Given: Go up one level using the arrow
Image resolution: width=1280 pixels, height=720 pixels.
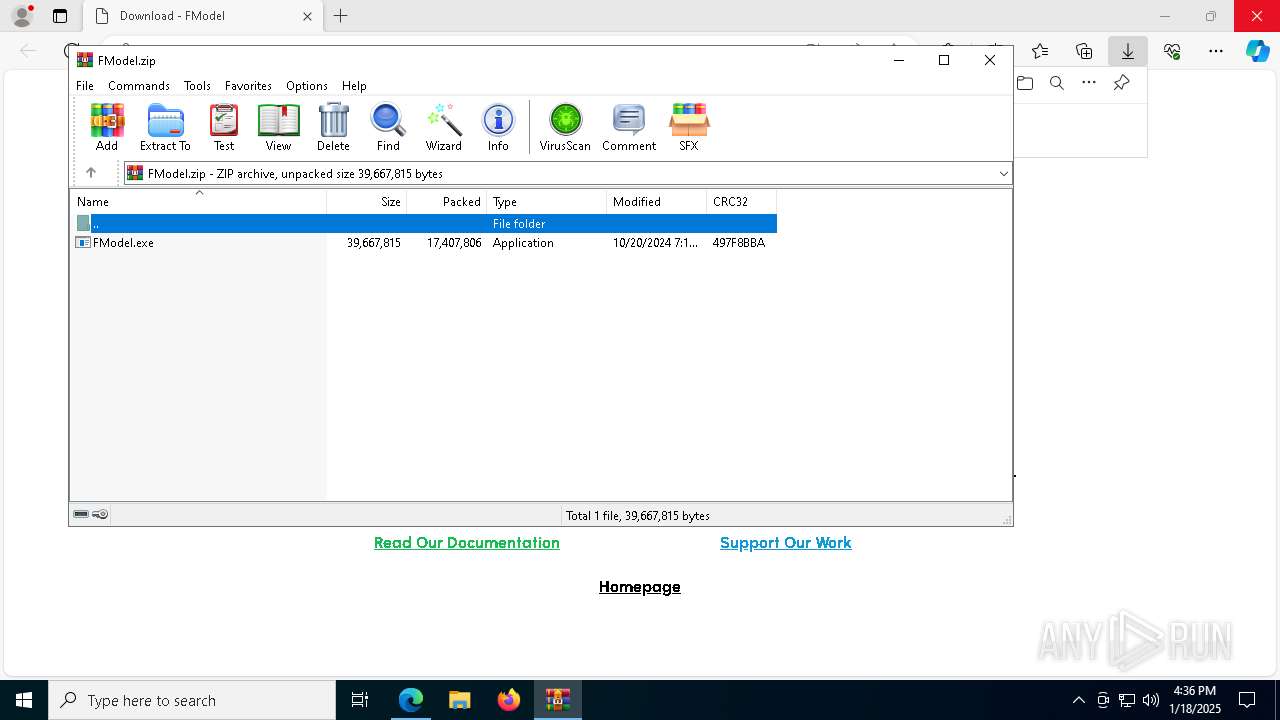Looking at the screenshot, I should [x=91, y=173].
